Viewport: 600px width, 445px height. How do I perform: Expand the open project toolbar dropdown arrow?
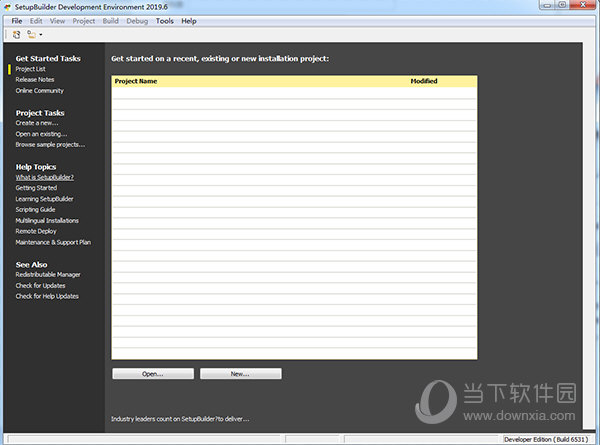click(x=41, y=35)
